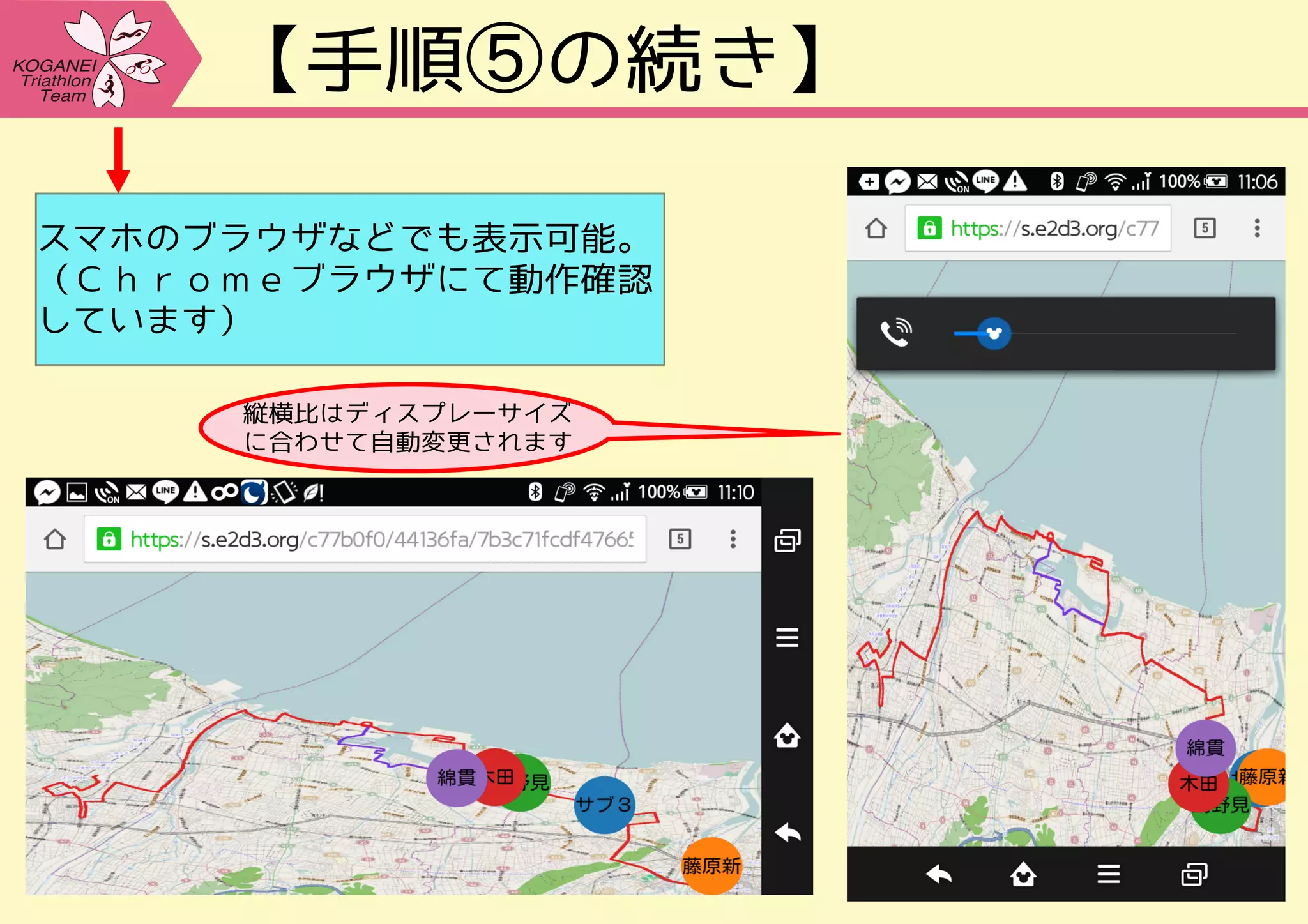Tap the recent apps button on the portrait nav bar
Viewport: 1308px width, 924px height.
tap(1194, 874)
